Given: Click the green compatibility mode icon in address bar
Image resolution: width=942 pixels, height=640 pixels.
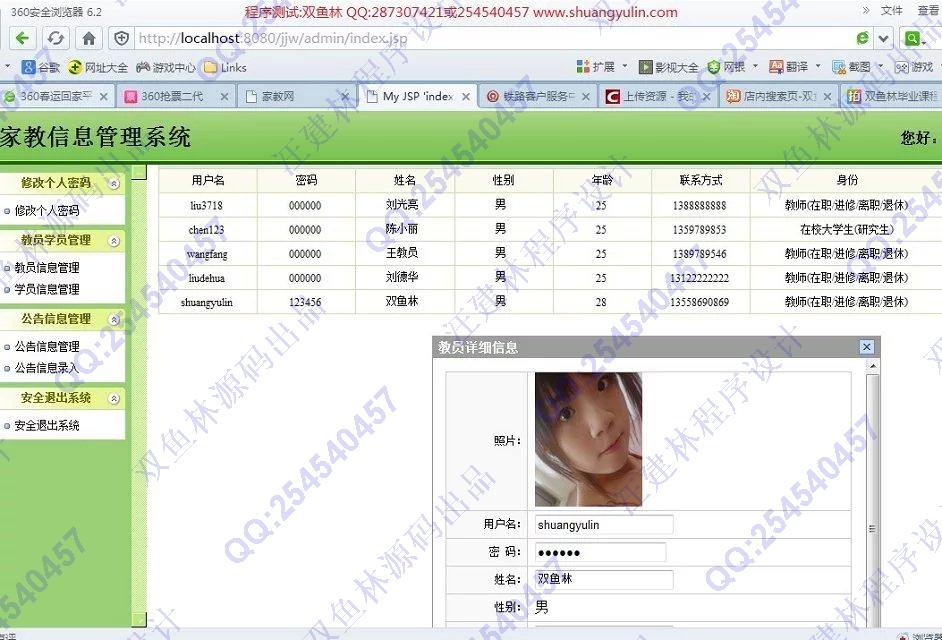Looking at the screenshot, I should (863, 38).
